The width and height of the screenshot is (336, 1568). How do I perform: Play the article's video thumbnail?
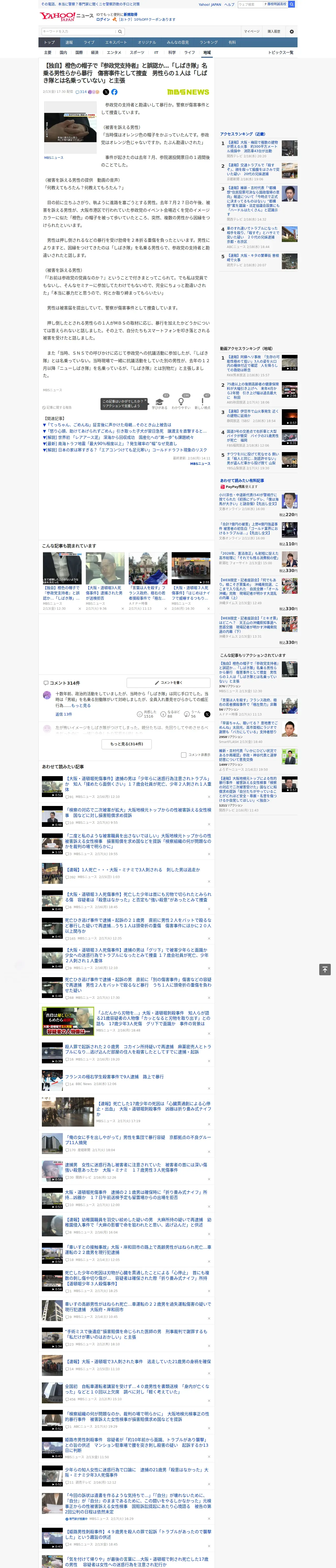point(70,127)
